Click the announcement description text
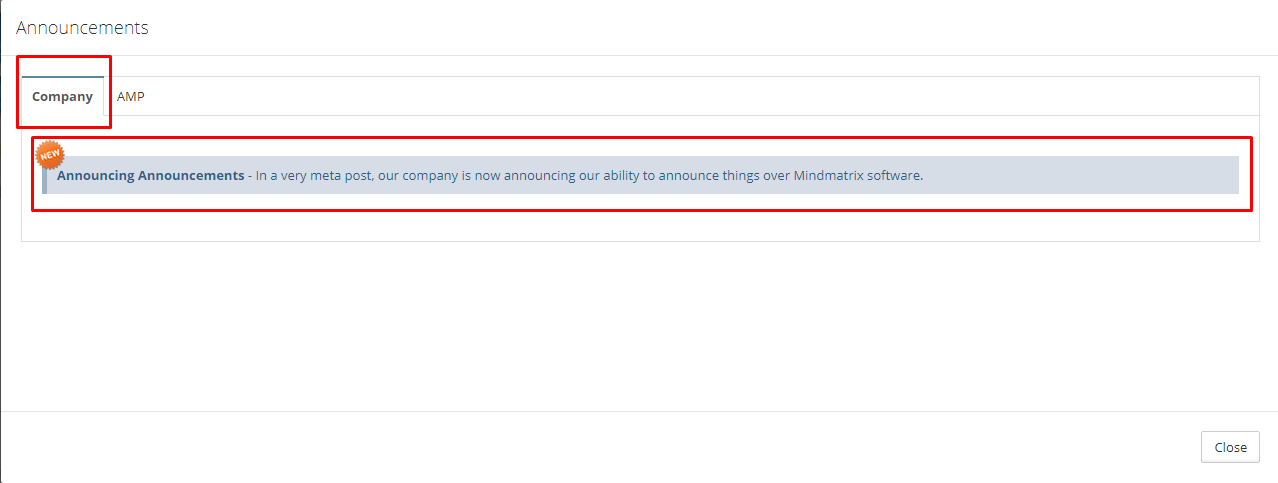Image resolution: width=1278 pixels, height=483 pixels. 589,175
